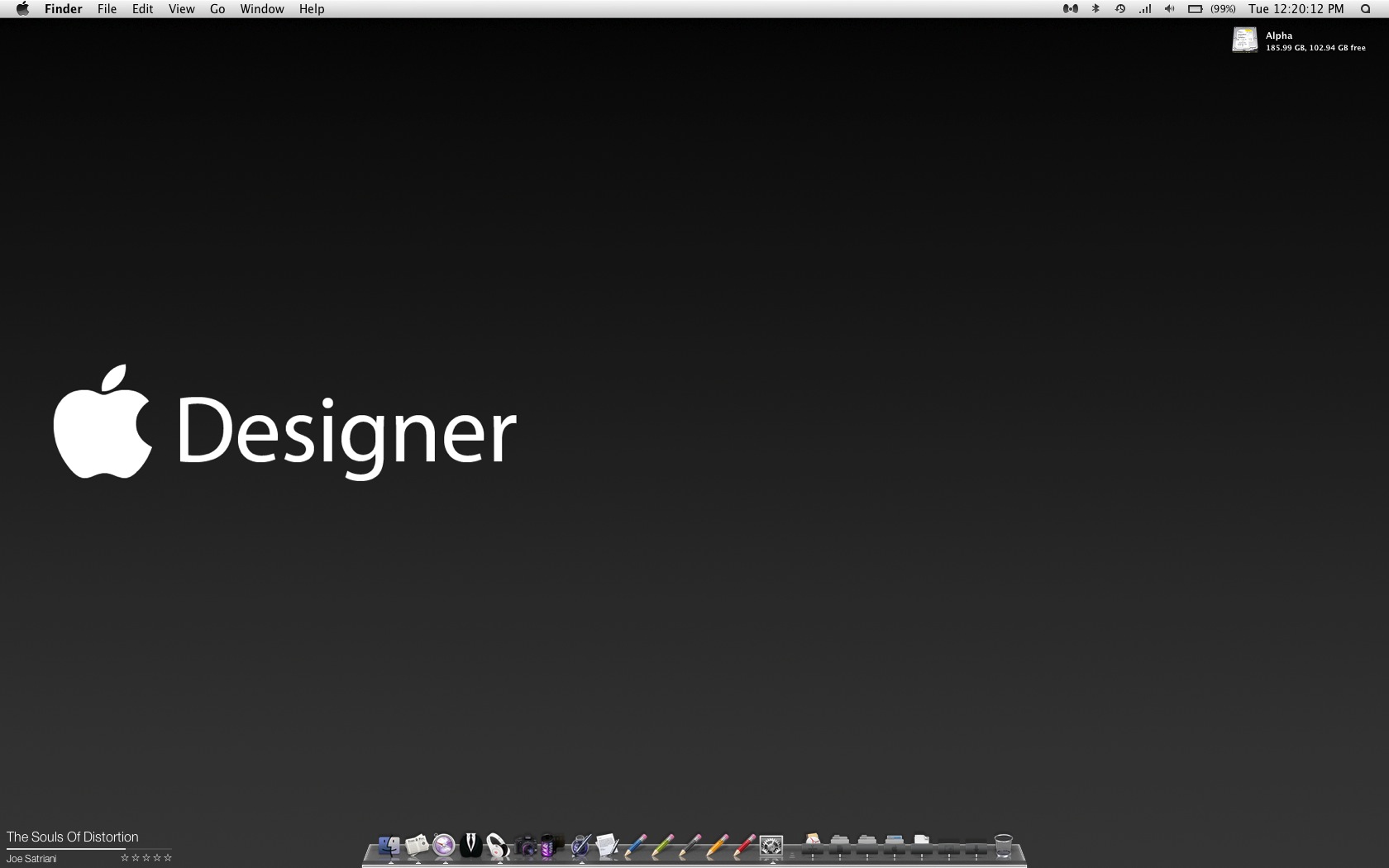Open the Applications stack in Dock

tap(813, 846)
